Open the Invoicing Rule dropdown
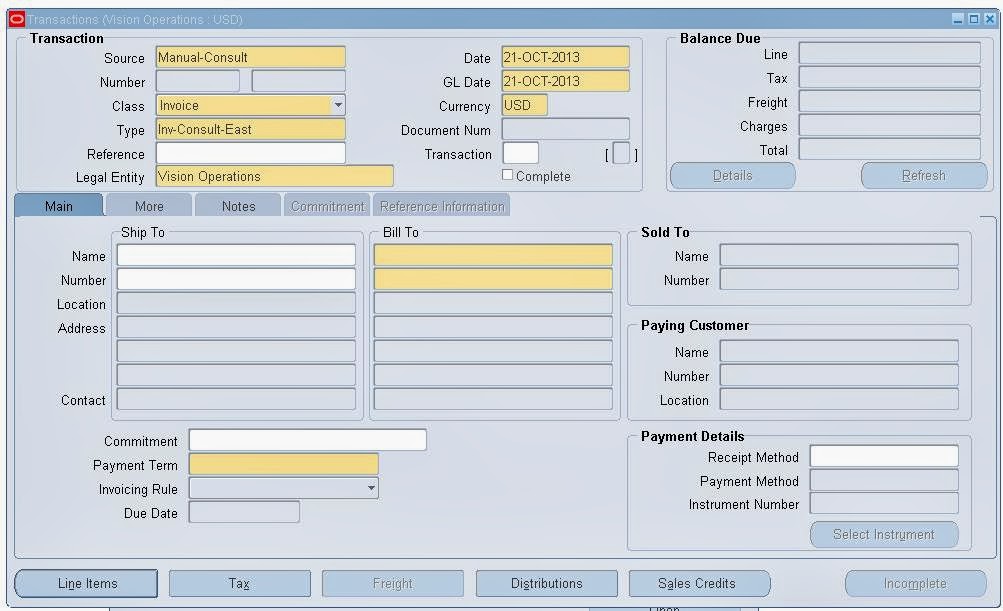Image resolution: width=1003 pixels, height=611 pixels. (x=369, y=488)
